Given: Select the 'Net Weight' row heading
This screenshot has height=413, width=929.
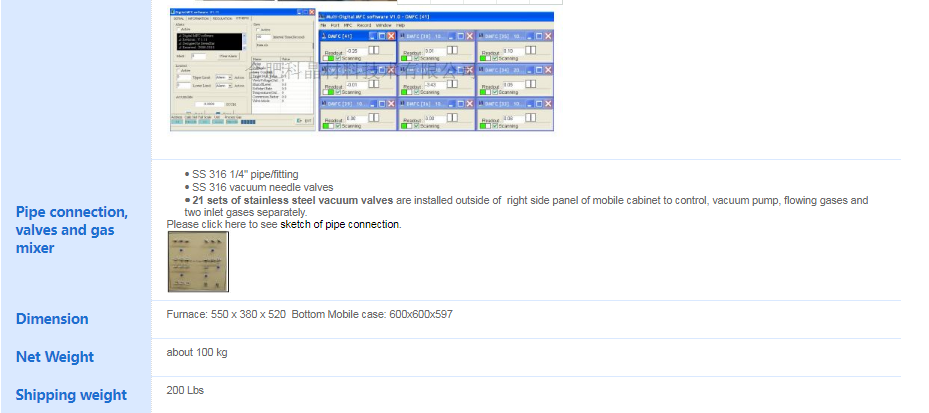Looking at the screenshot, I should point(55,357).
